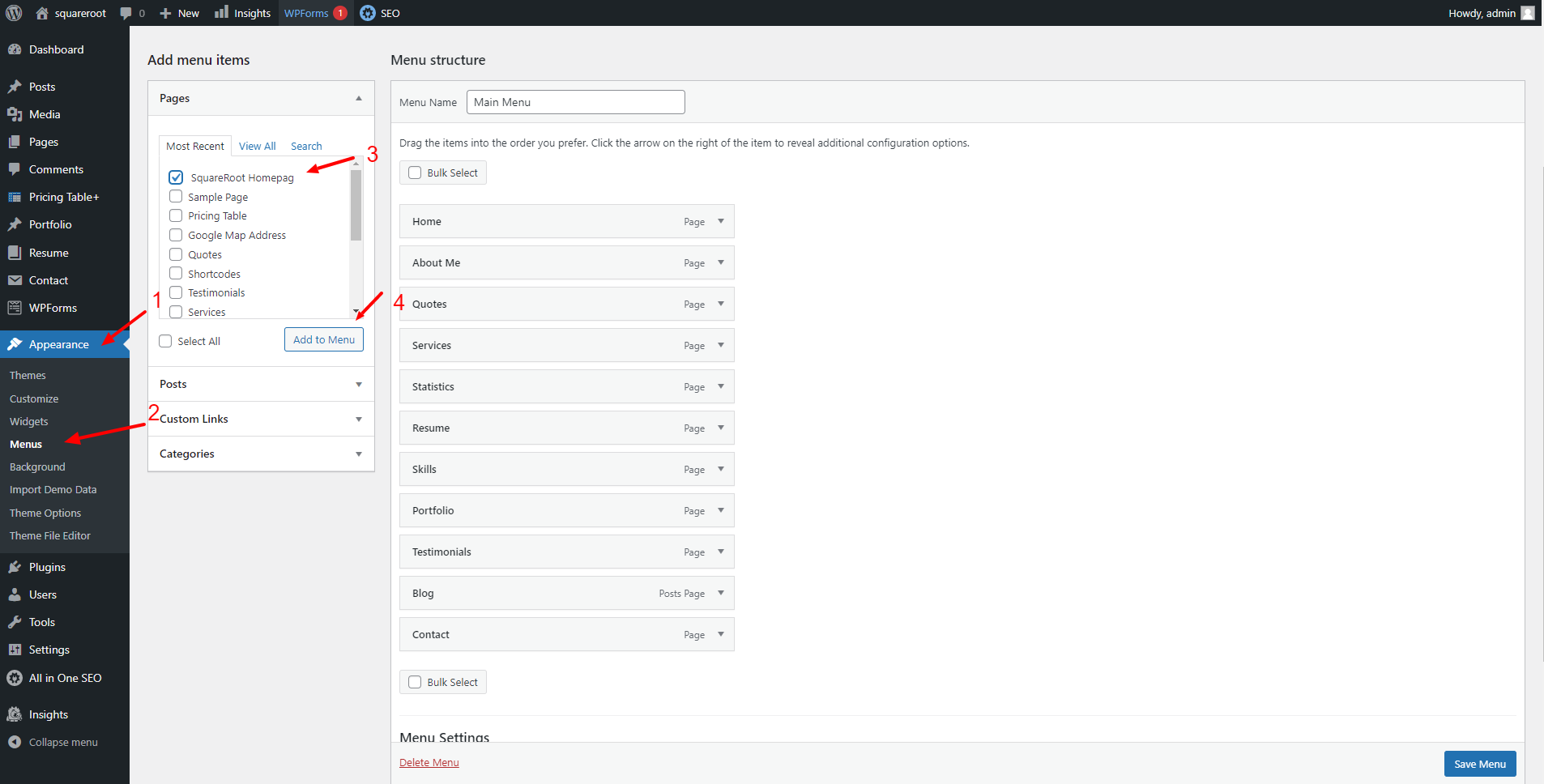Check the Pricing Table page checkbox
This screenshot has height=784, width=1544.
pos(176,215)
